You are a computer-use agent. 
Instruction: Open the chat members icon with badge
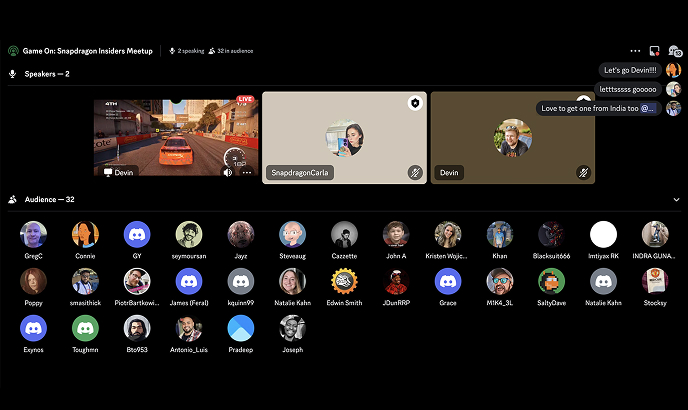point(674,51)
